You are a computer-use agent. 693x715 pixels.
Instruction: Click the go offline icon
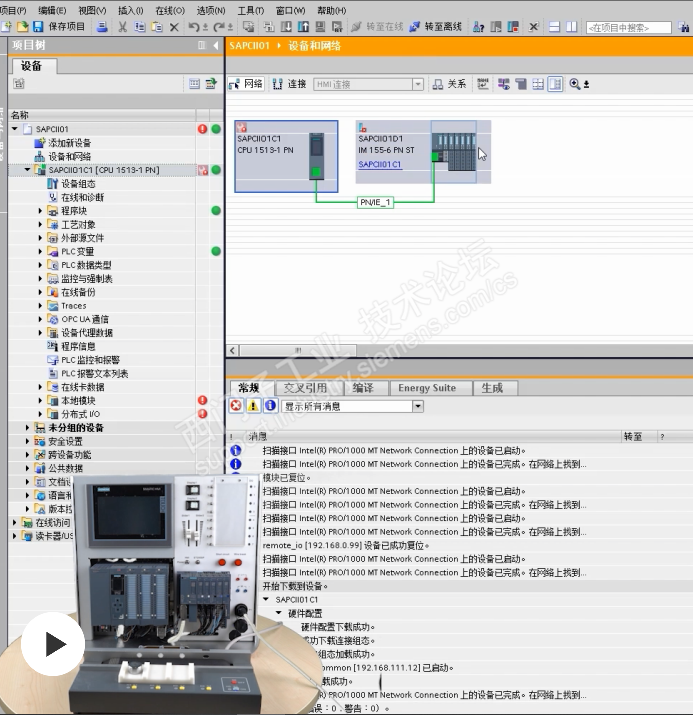point(414,27)
